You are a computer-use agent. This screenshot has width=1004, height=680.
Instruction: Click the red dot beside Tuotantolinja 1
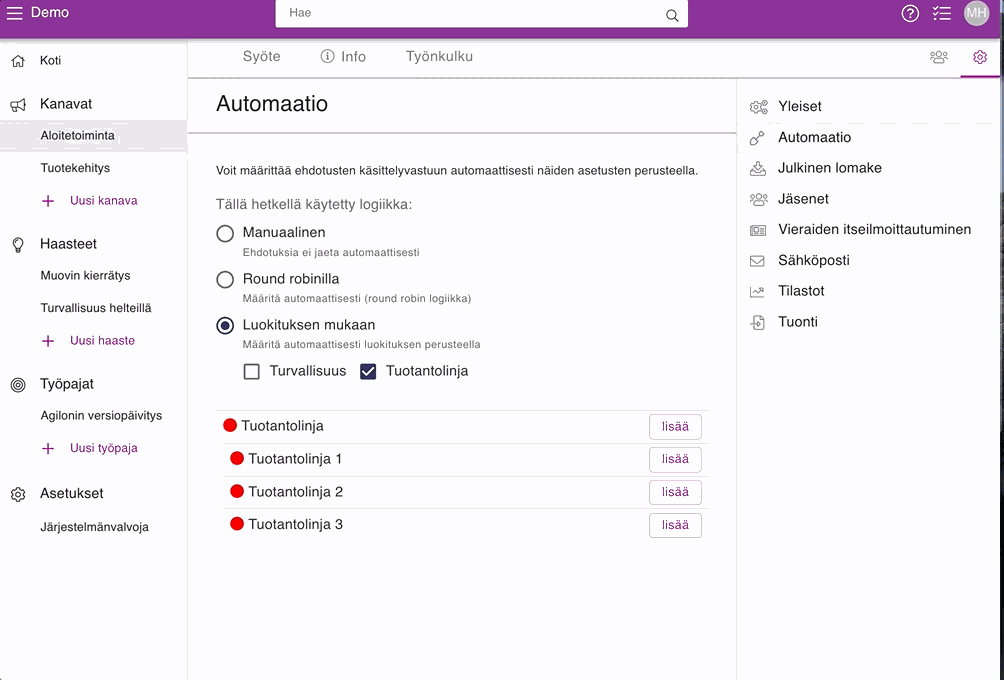tap(237, 458)
